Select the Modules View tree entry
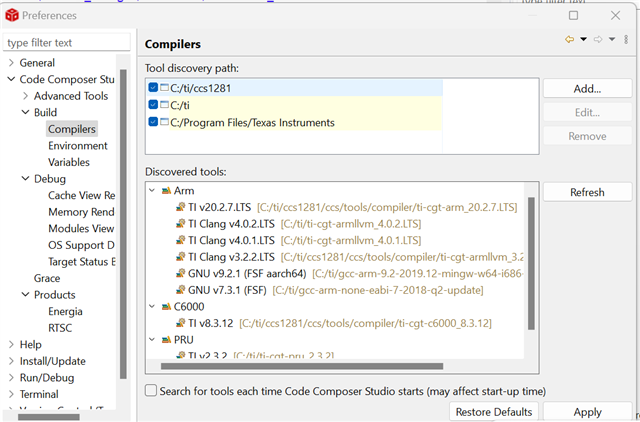The image size is (640, 422). tap(81, 228)
